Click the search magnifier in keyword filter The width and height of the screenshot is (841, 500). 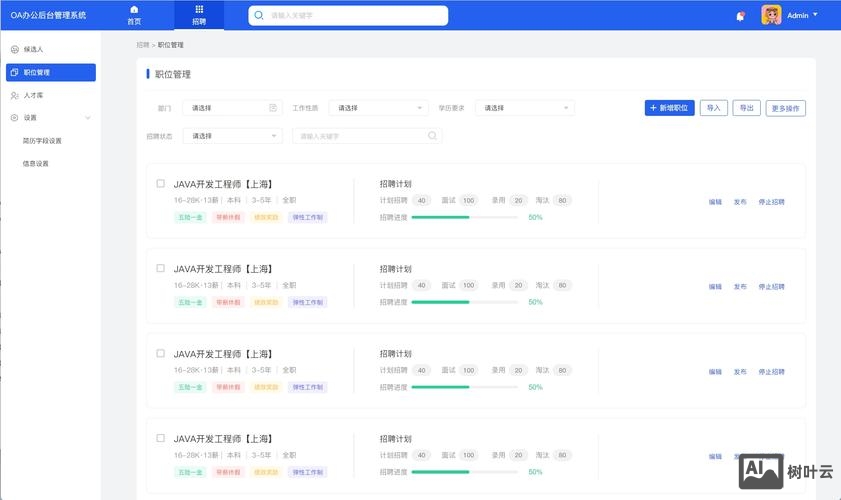(433, 136)
